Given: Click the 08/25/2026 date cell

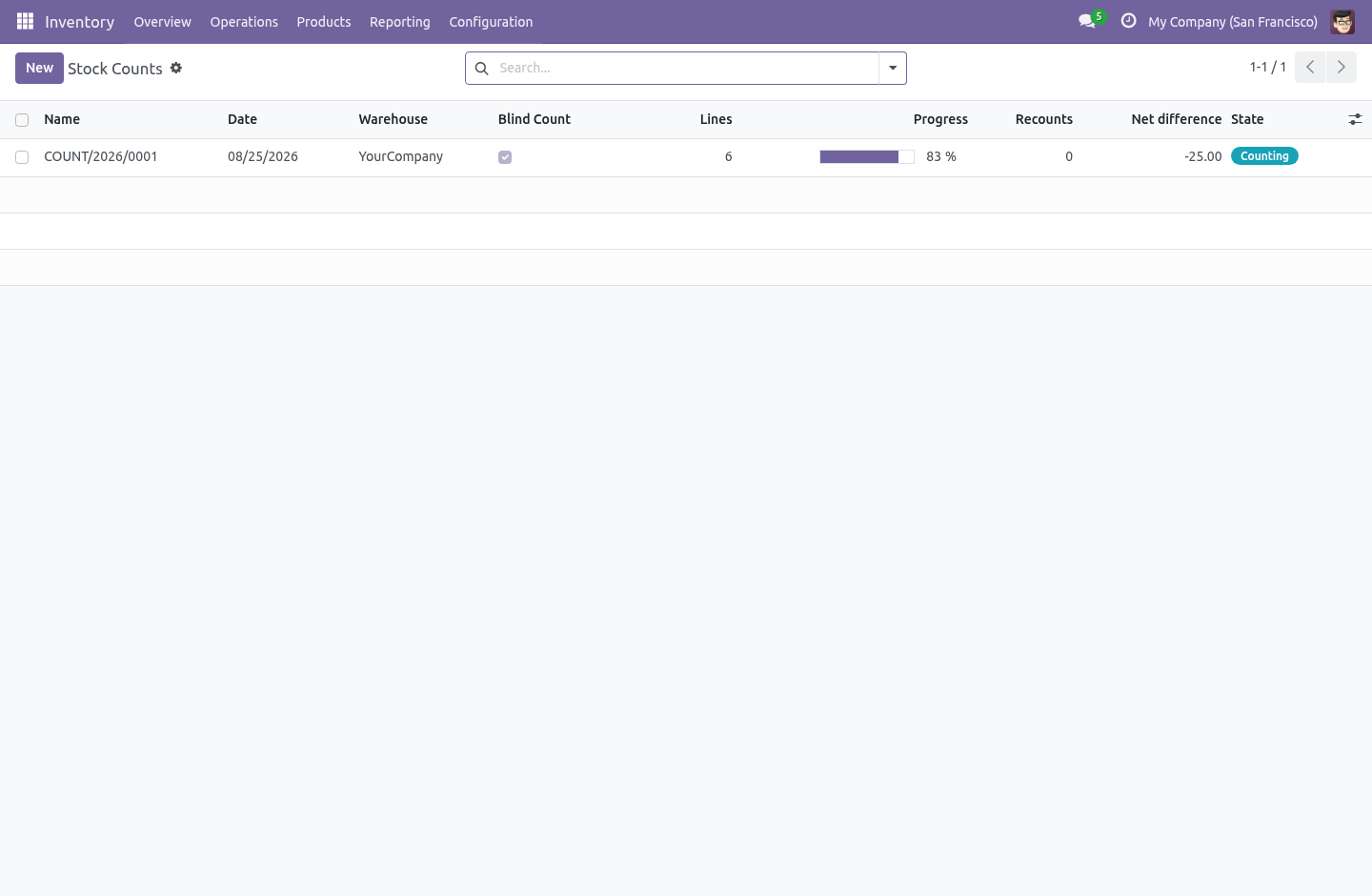Looking at the screenshot, I should point(263,156).
